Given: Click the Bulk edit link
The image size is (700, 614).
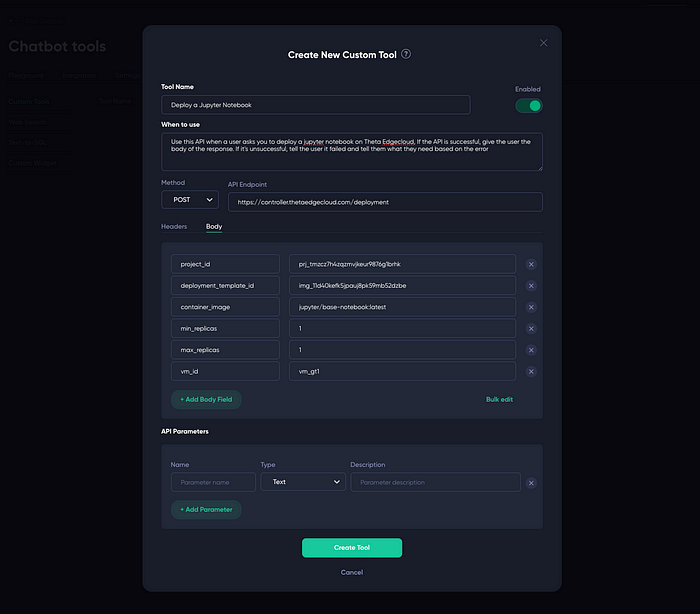Looking at the screenshot, I should [x=499, y=399].
